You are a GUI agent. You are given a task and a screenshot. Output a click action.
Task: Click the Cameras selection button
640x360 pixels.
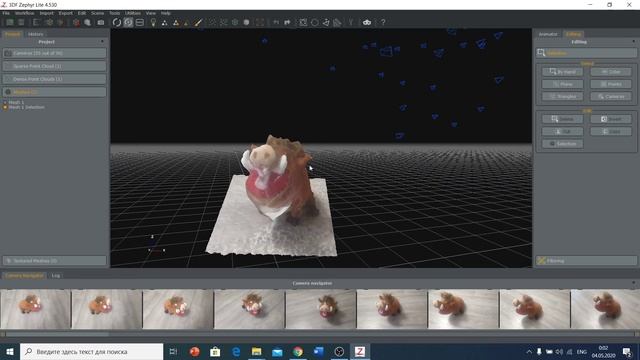(611, 97)
